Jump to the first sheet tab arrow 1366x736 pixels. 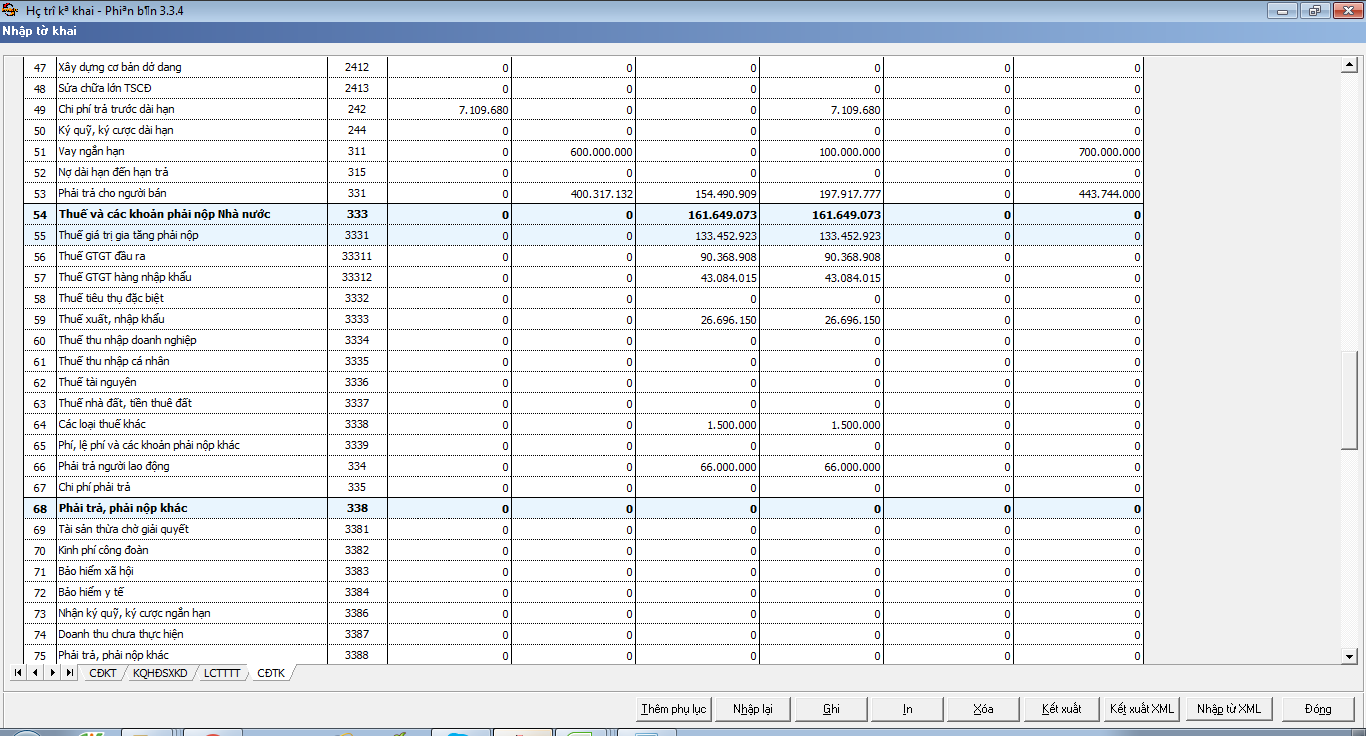coord(18,673)
